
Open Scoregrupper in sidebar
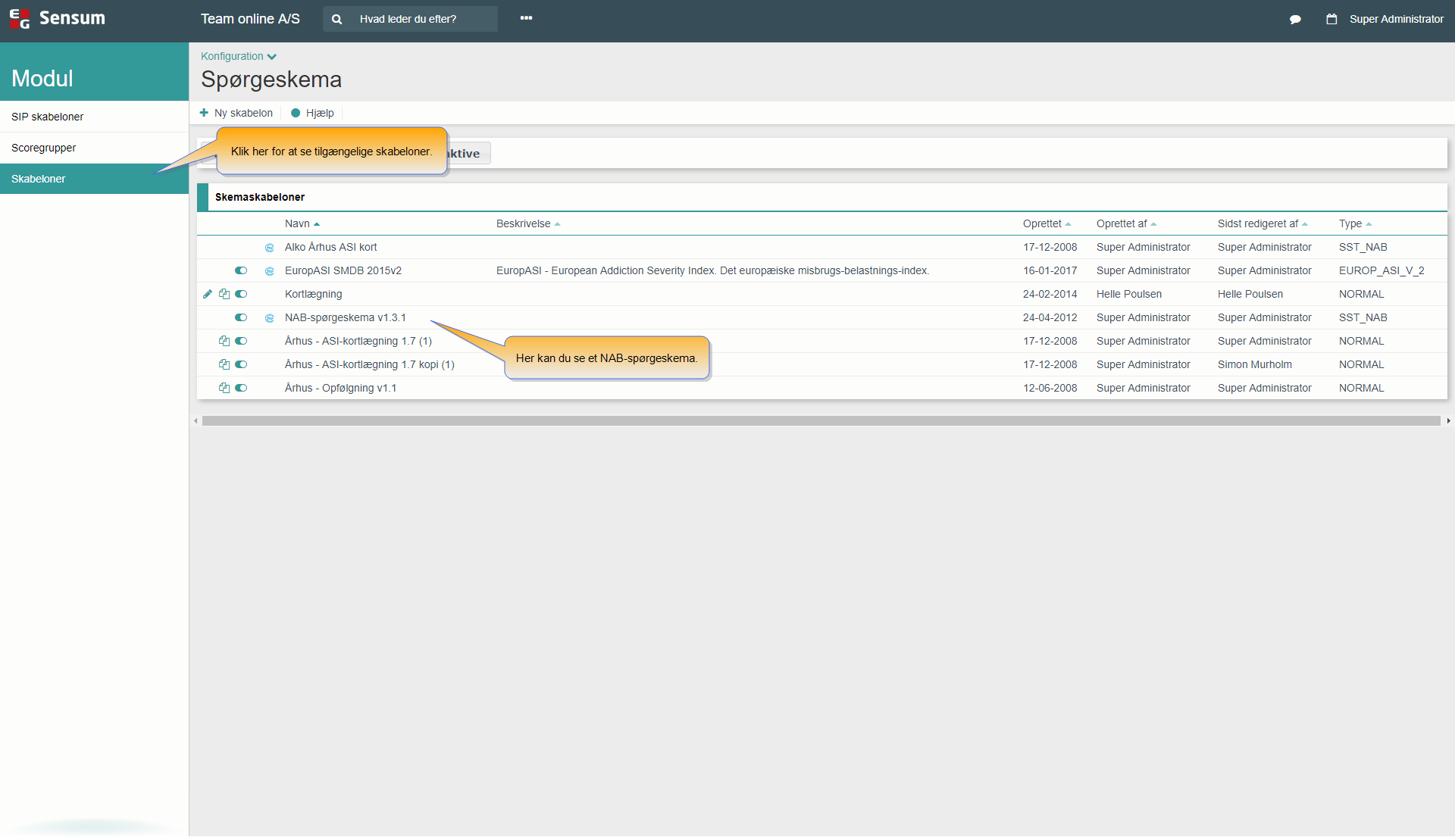pos(94,148)
